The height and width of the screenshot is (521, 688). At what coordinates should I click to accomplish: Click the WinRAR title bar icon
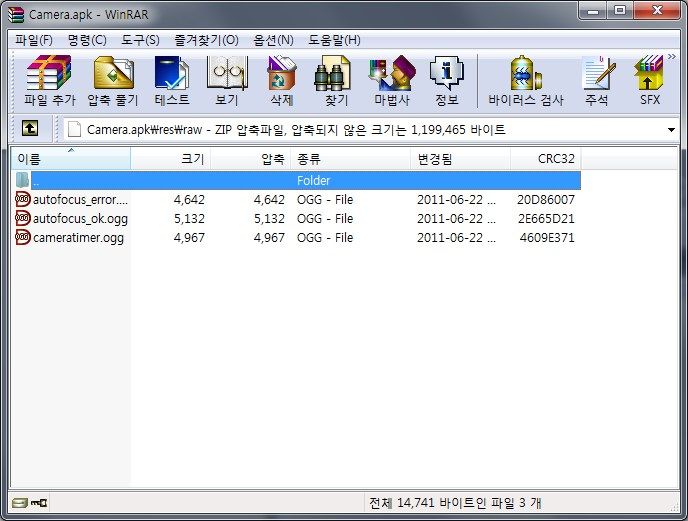click(16, 14)
